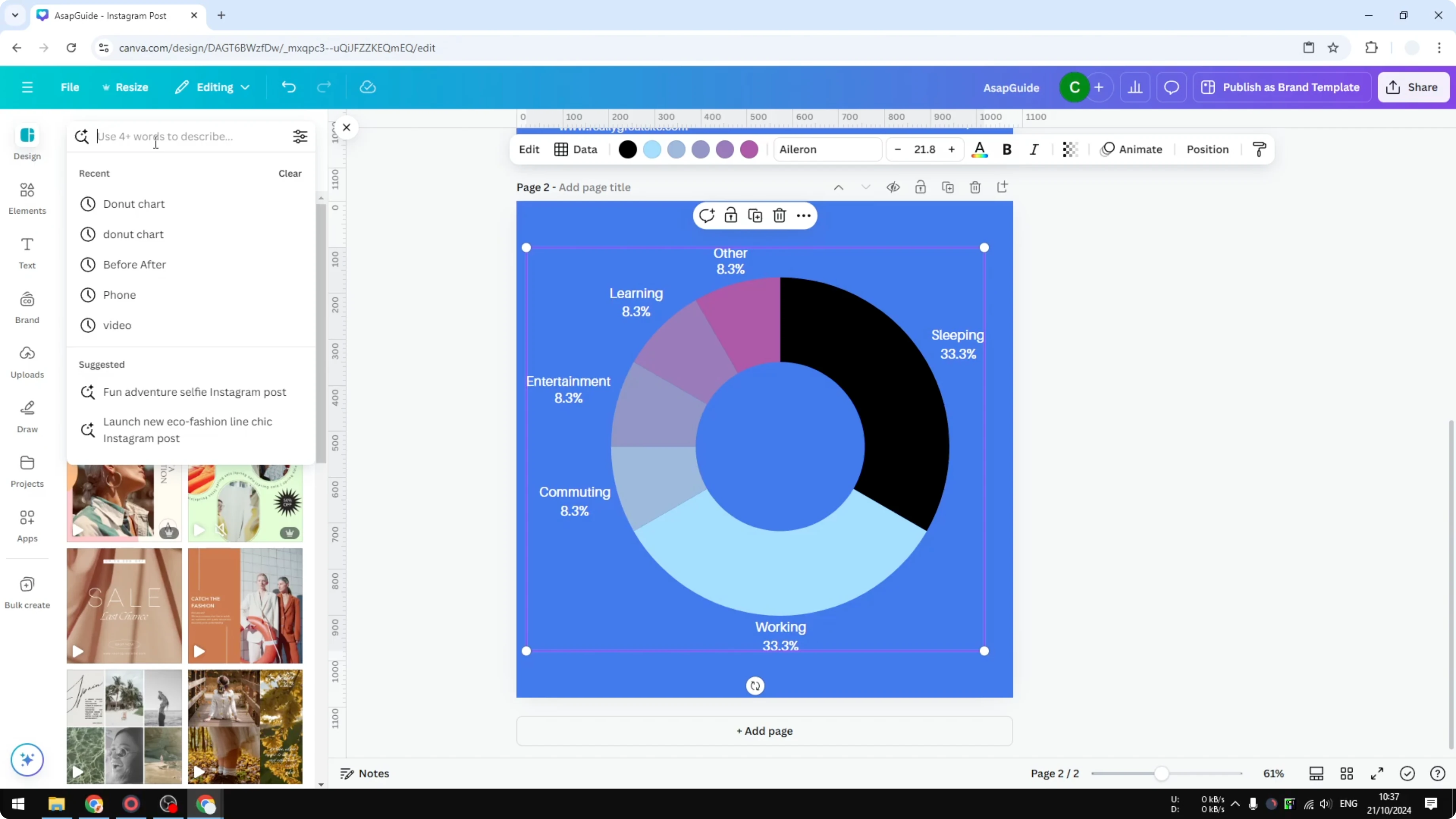Lock the selected chart element
This screenshot has width=1456, height=819.
click(x=730, y=215)
